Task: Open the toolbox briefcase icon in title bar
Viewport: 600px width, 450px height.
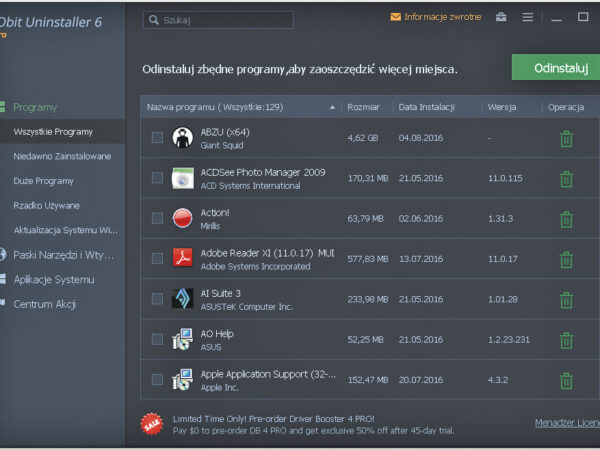Action: (501, 17)
